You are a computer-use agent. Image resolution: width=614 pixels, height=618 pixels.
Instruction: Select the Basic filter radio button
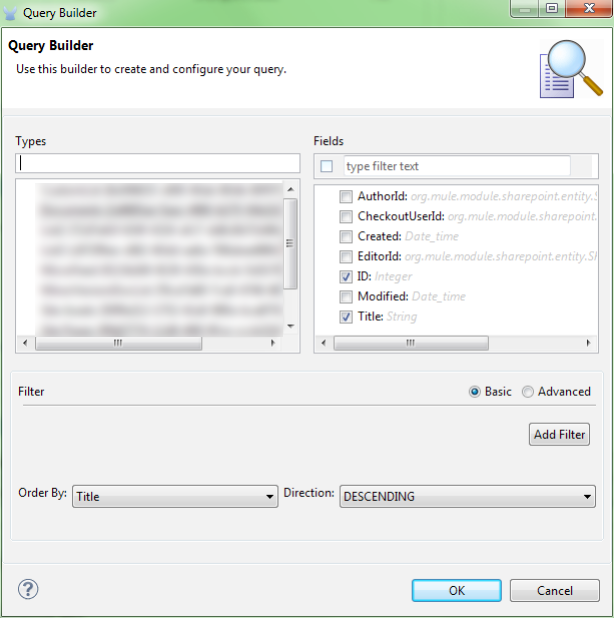[x=474, y=392]
